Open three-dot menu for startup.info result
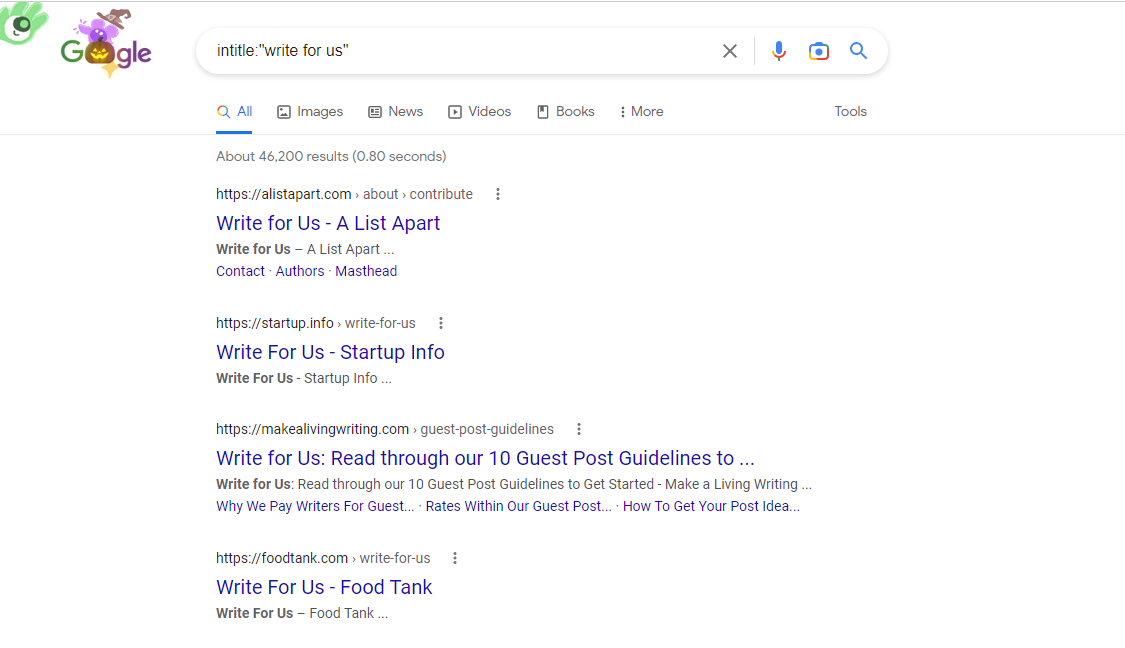 441,323
